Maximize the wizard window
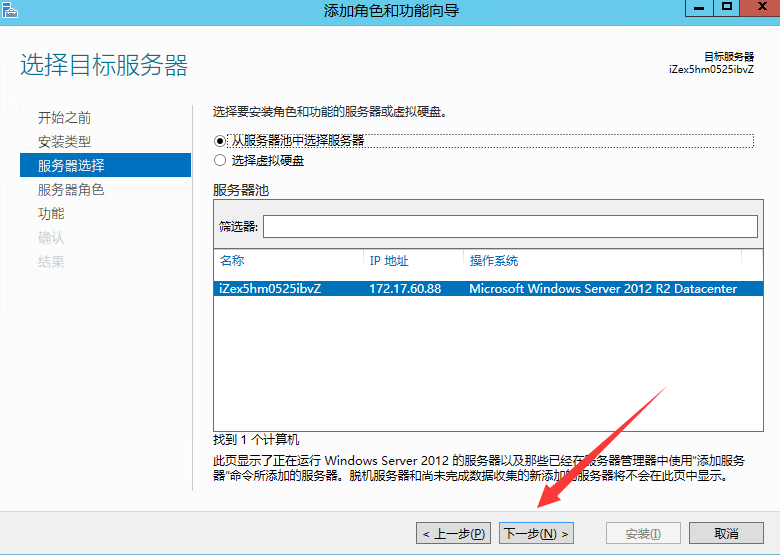Viewport: 780px width, 555px height. pos(727,8)
